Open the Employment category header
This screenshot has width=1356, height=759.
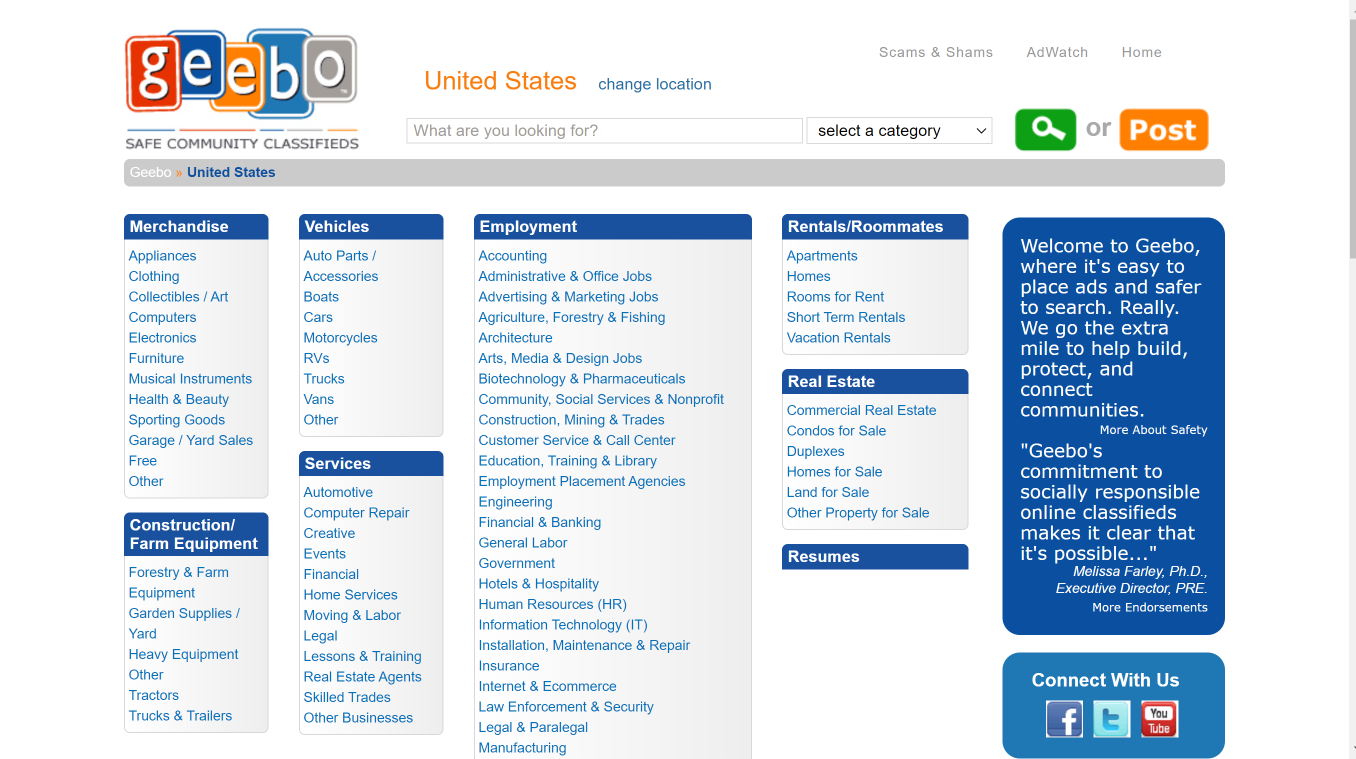pos(613,227)
